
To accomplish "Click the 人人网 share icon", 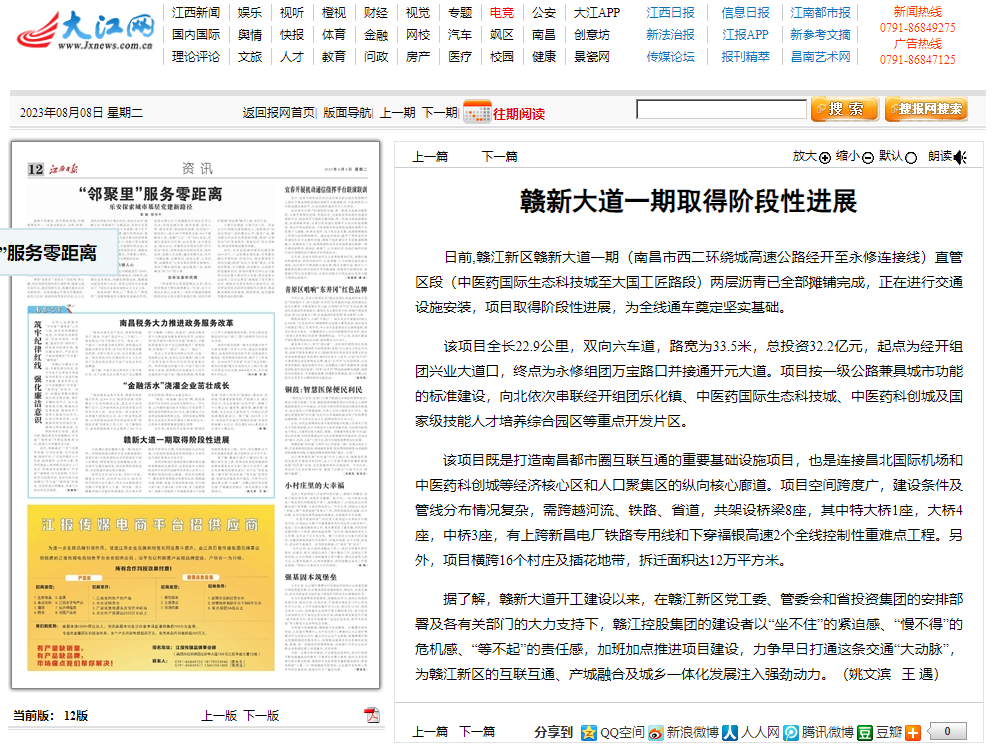I will (730, 732).
